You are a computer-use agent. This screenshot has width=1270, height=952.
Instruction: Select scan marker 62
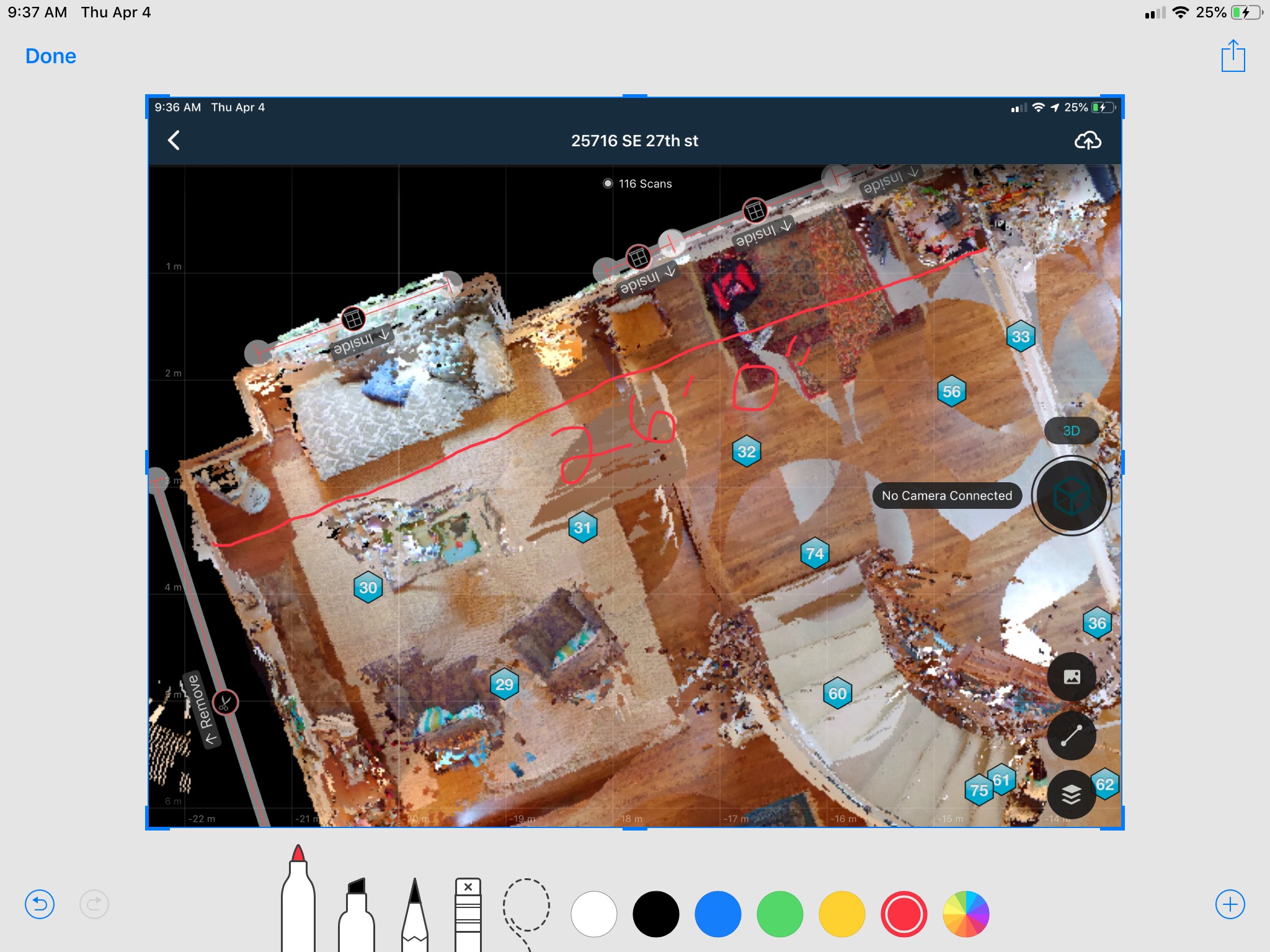click(x=1105, y=785)
